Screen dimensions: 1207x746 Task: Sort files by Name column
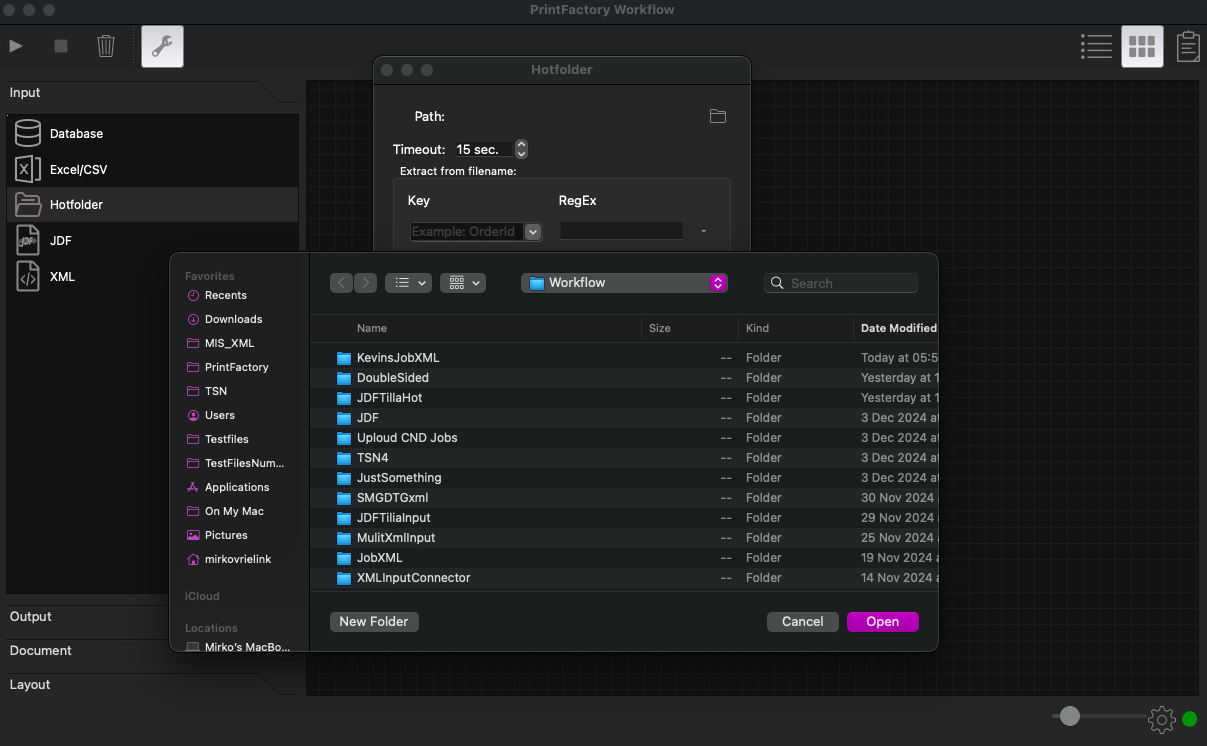[x=372, y=328]
